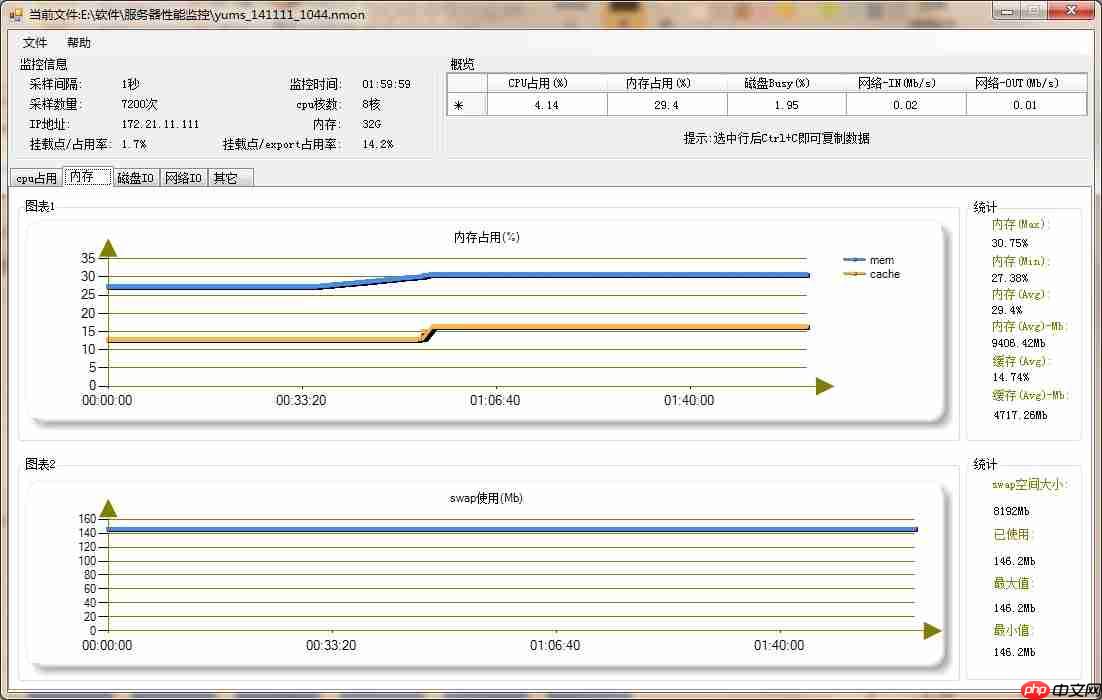The image size is (1102, 700).
Task: Click the 网络-IN(Mb/s) column header
Action: 906,82
